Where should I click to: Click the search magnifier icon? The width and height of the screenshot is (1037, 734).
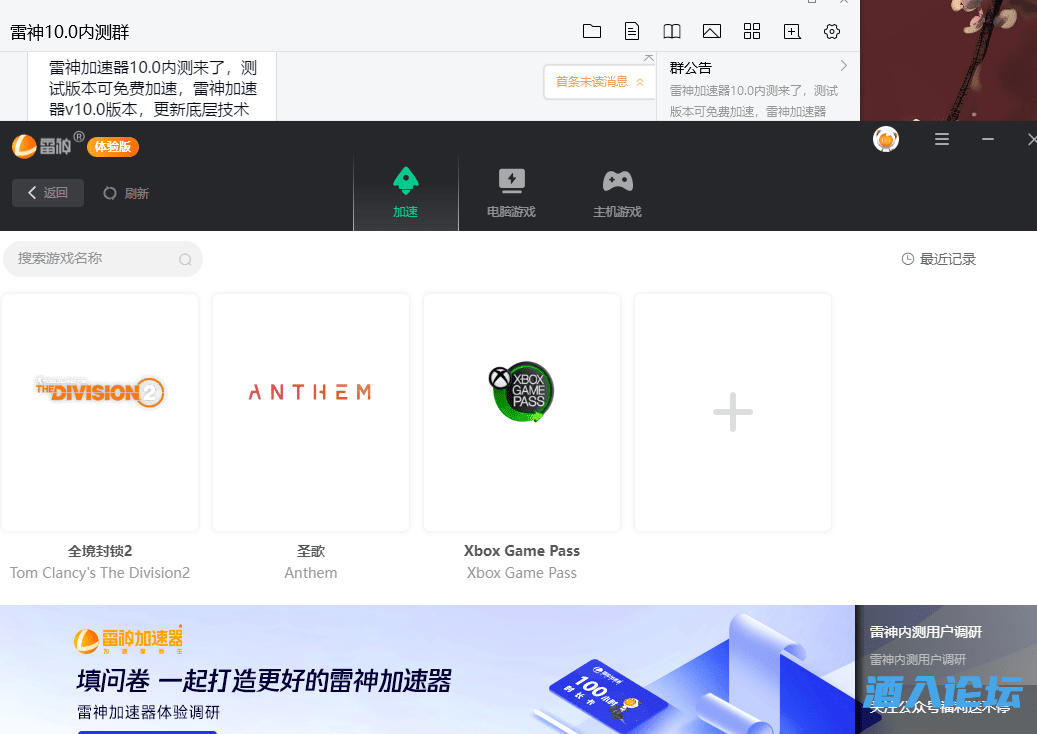pyautogui.click(x=185, y=259)
